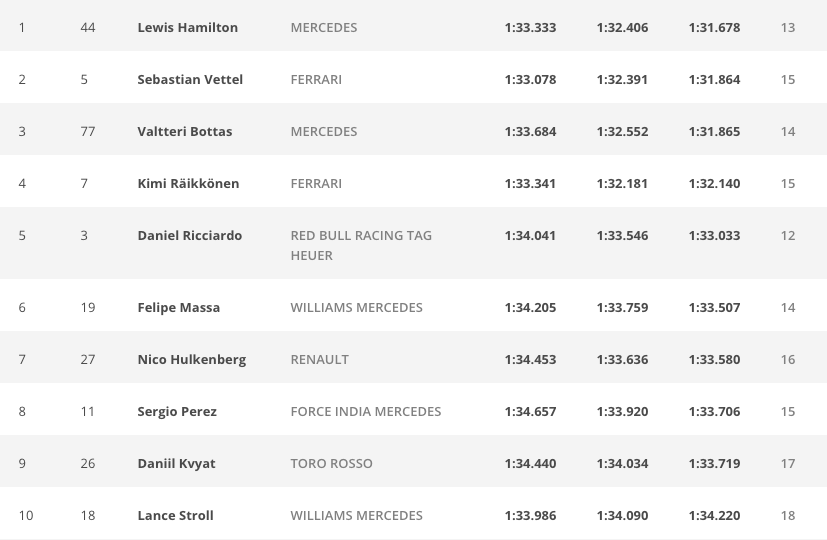Select Räikkönen's 1:32.181 time

[x=622, y=184]
